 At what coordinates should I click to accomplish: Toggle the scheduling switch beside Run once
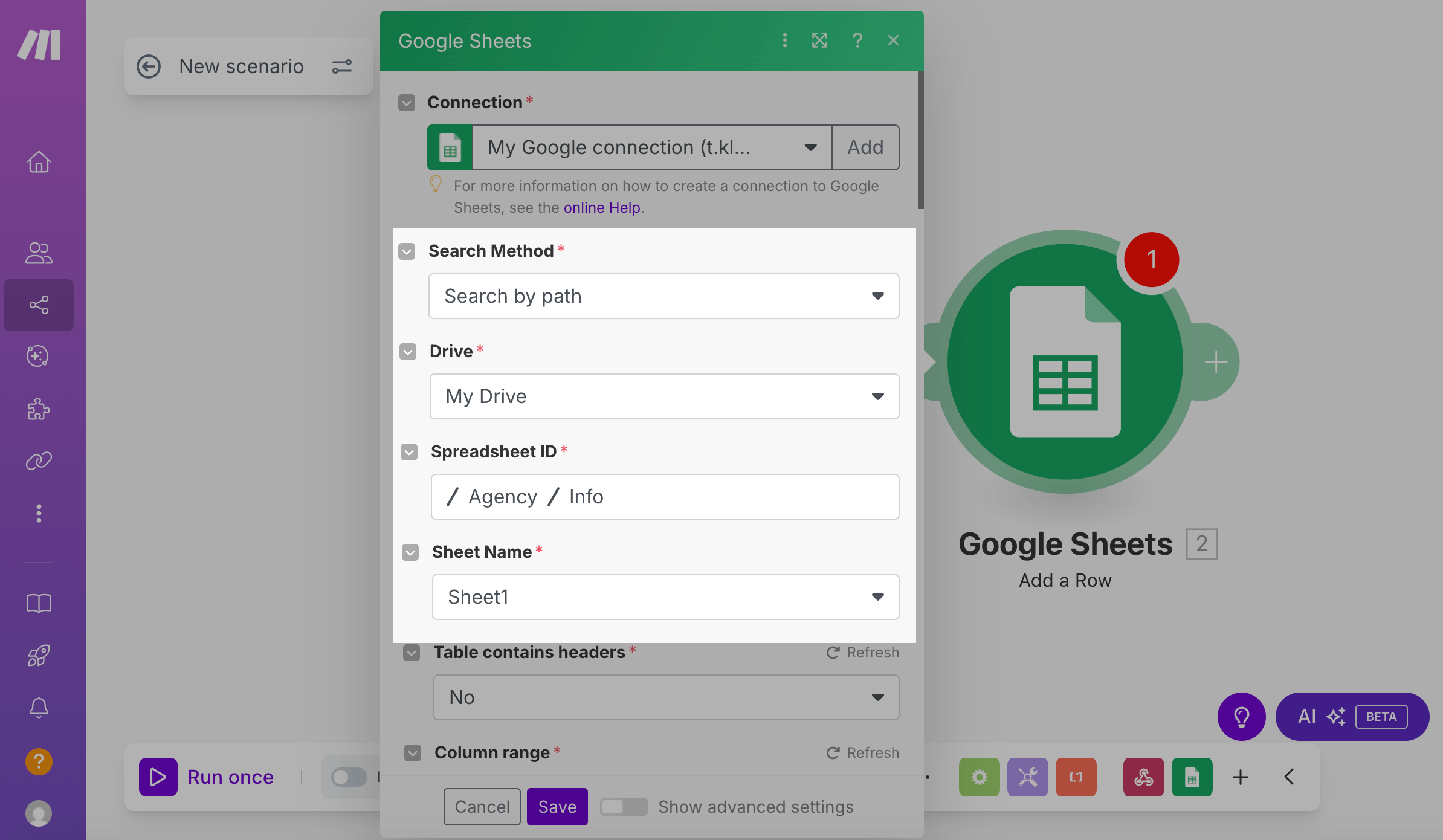click(x=349, y=777)
